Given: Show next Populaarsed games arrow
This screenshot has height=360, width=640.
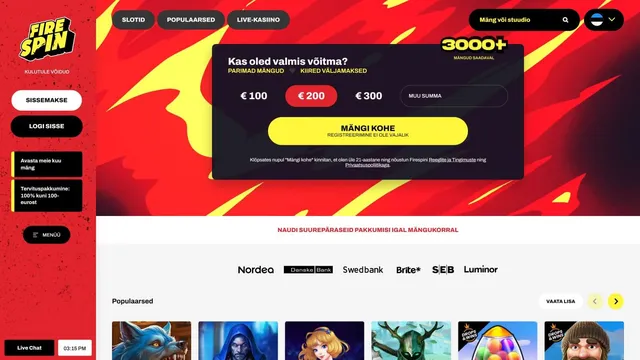Looking at the screenshot, I should tap(616, 301).
